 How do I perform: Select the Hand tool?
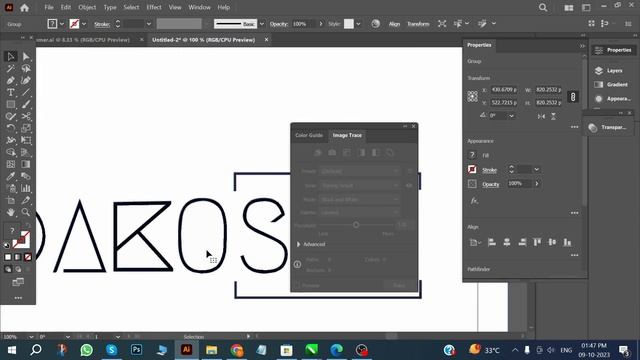coord(11,212)
